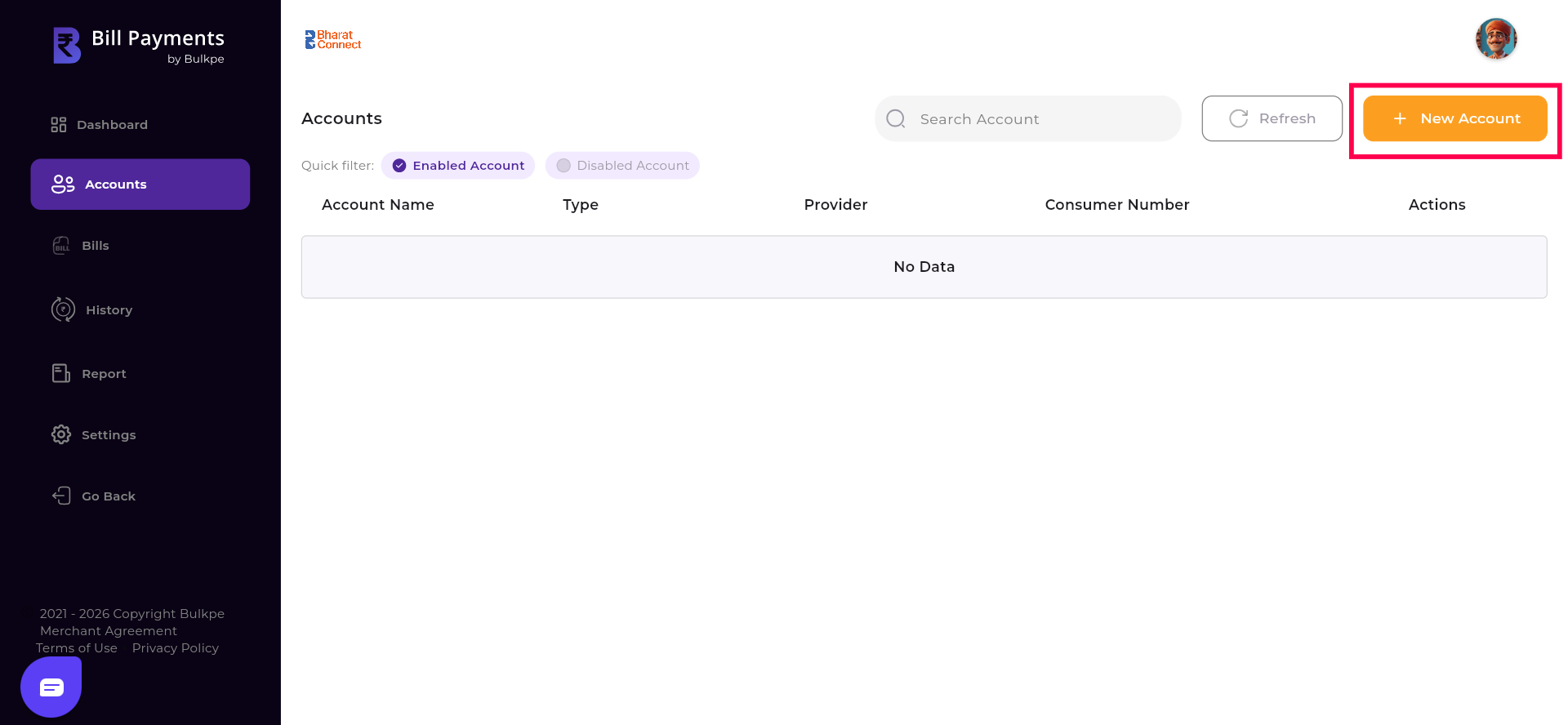Open the Terms of Use link
Screen dimensions: 1568x725
77,648
